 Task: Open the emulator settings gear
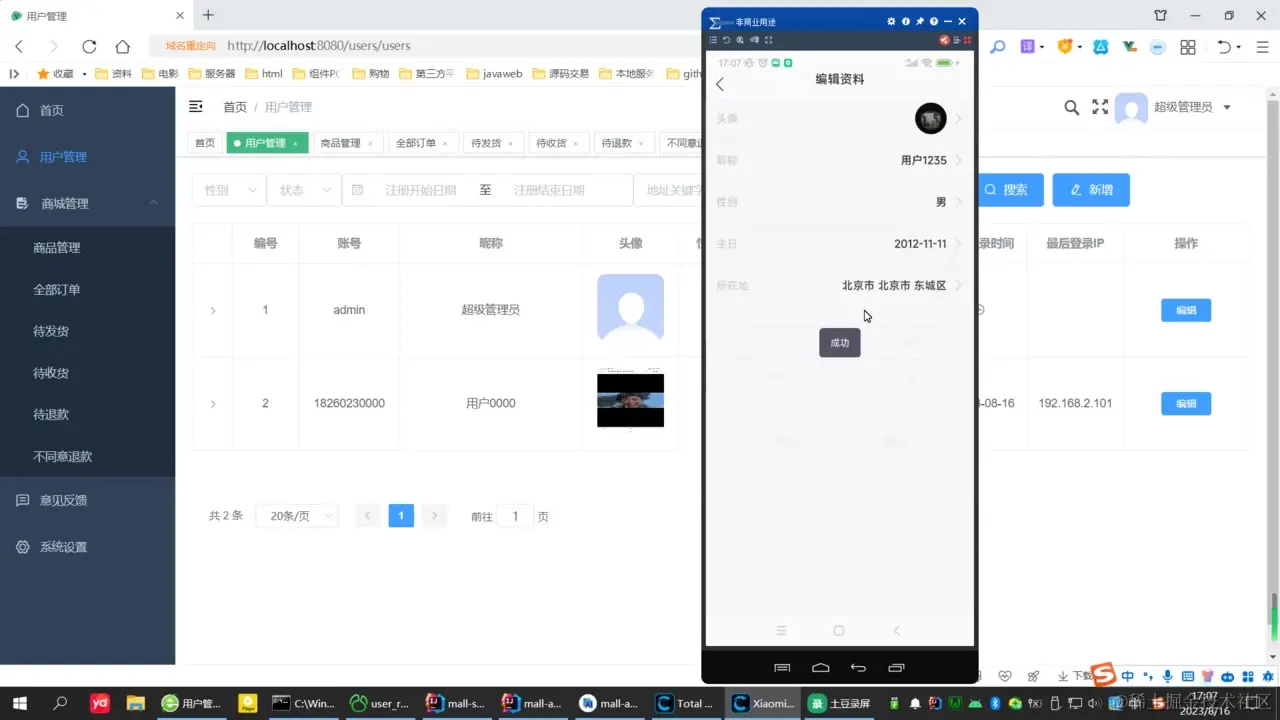(891, 22)
